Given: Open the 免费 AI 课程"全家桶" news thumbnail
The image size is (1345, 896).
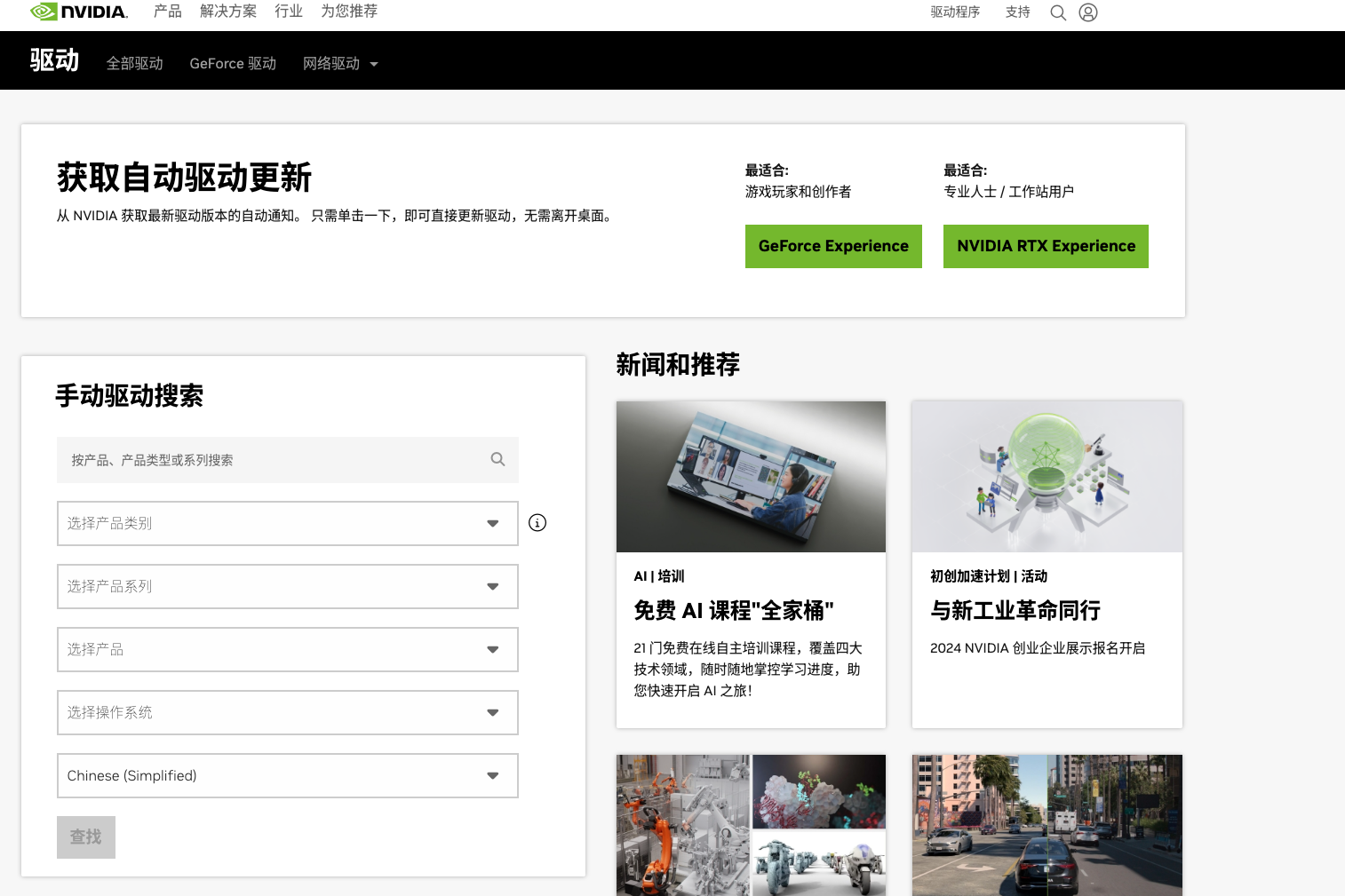Looking at the screenshot, I should tap(751, 477).
